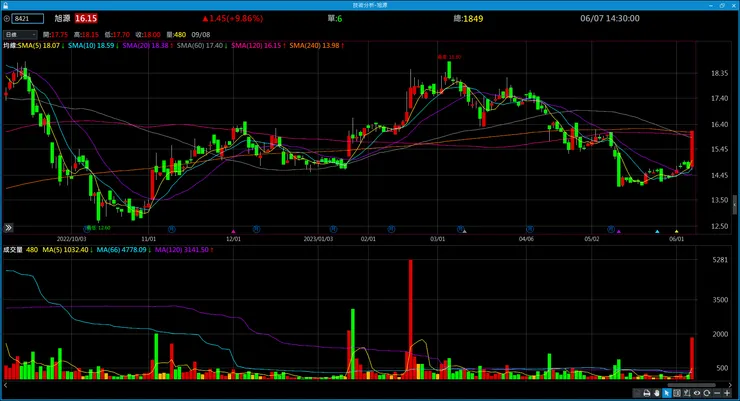740x401 pixels.
Task: Click the latest red limit-up candlestick
Action: click(x=692, y=148)
